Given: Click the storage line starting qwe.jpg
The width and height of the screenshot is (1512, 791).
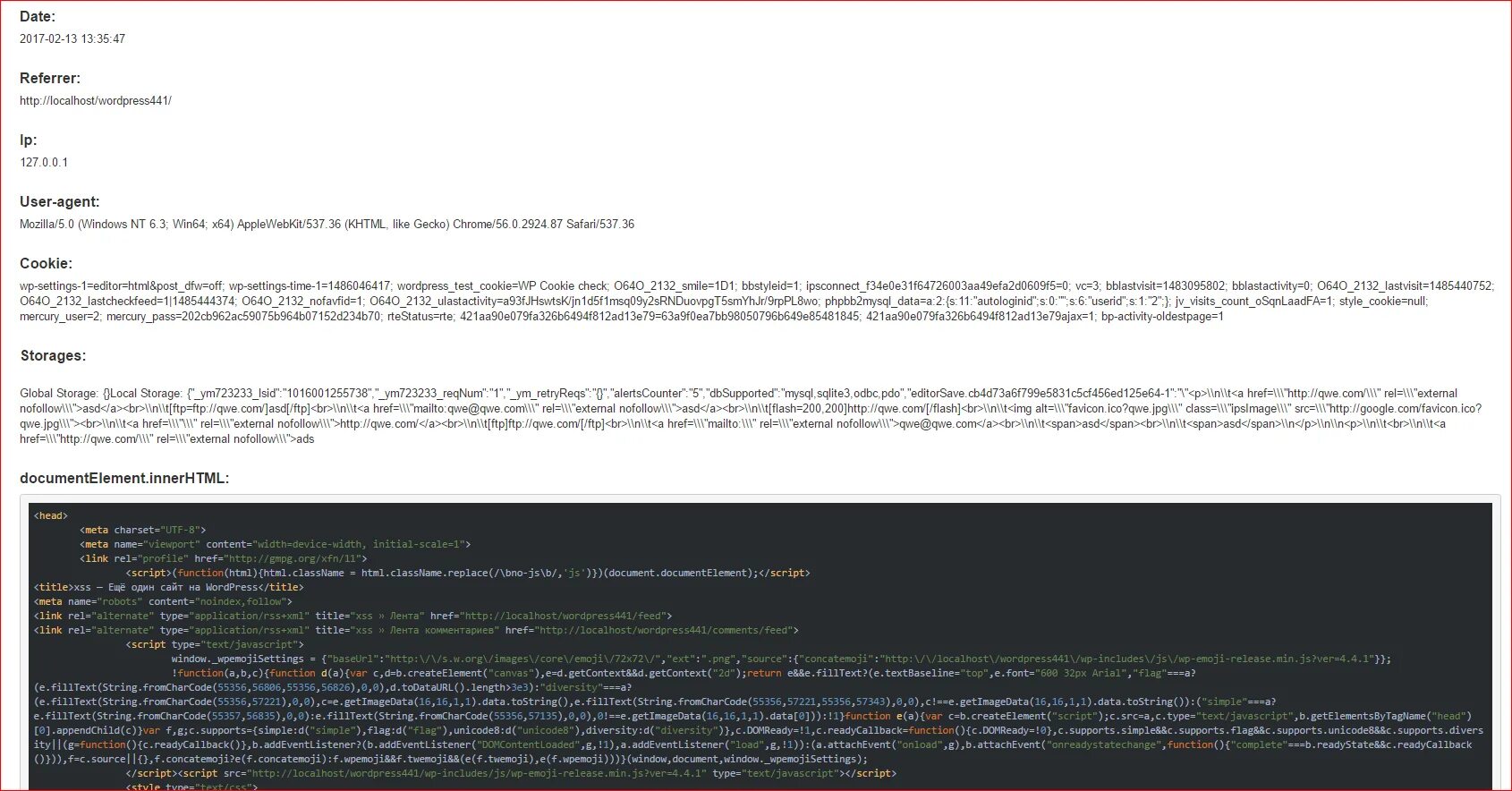Looking at the screenshot, I should (x=733, y=424).
